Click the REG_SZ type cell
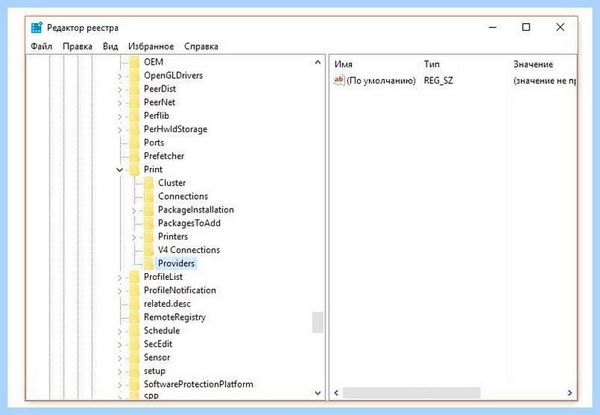 point(439,80)
